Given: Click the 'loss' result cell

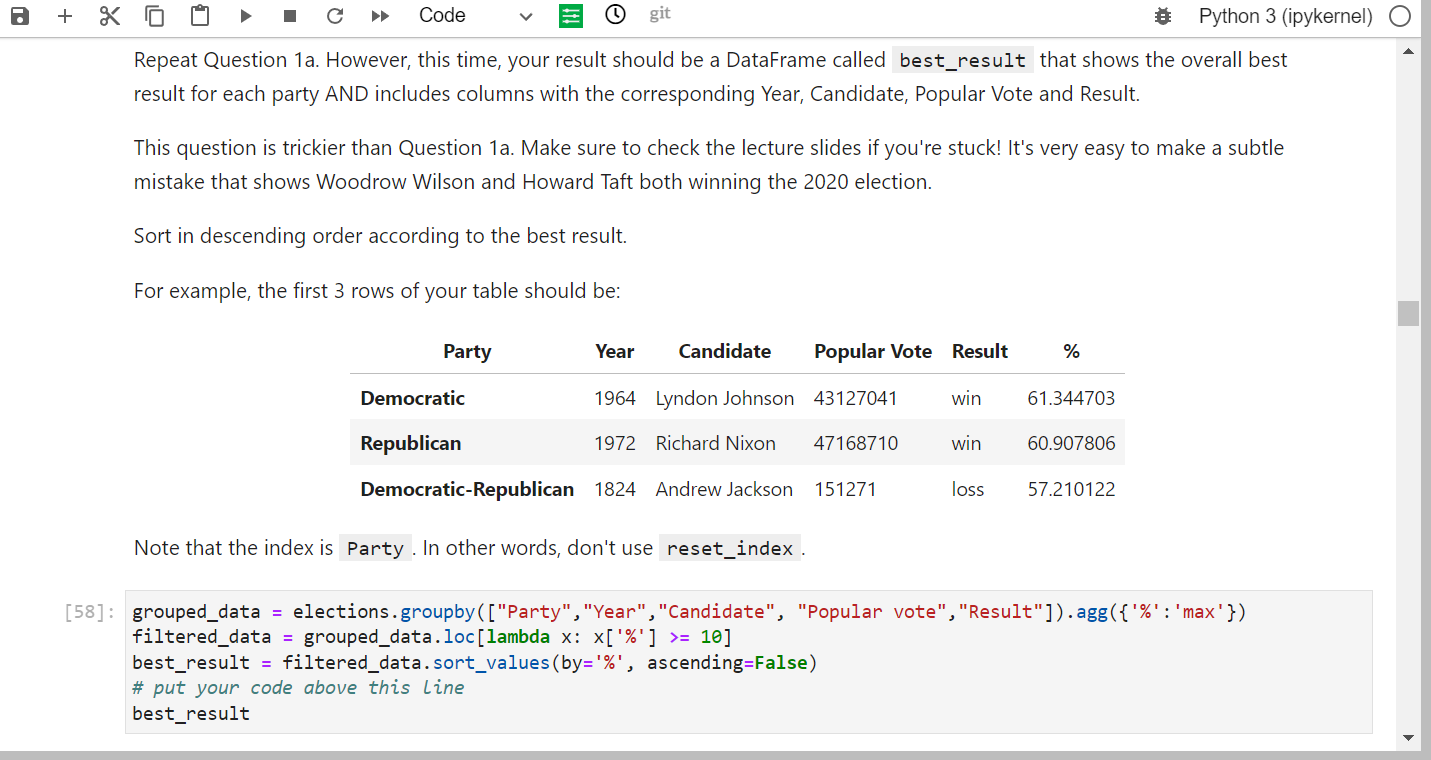Looking at the screenshot, I should point(968,489).
